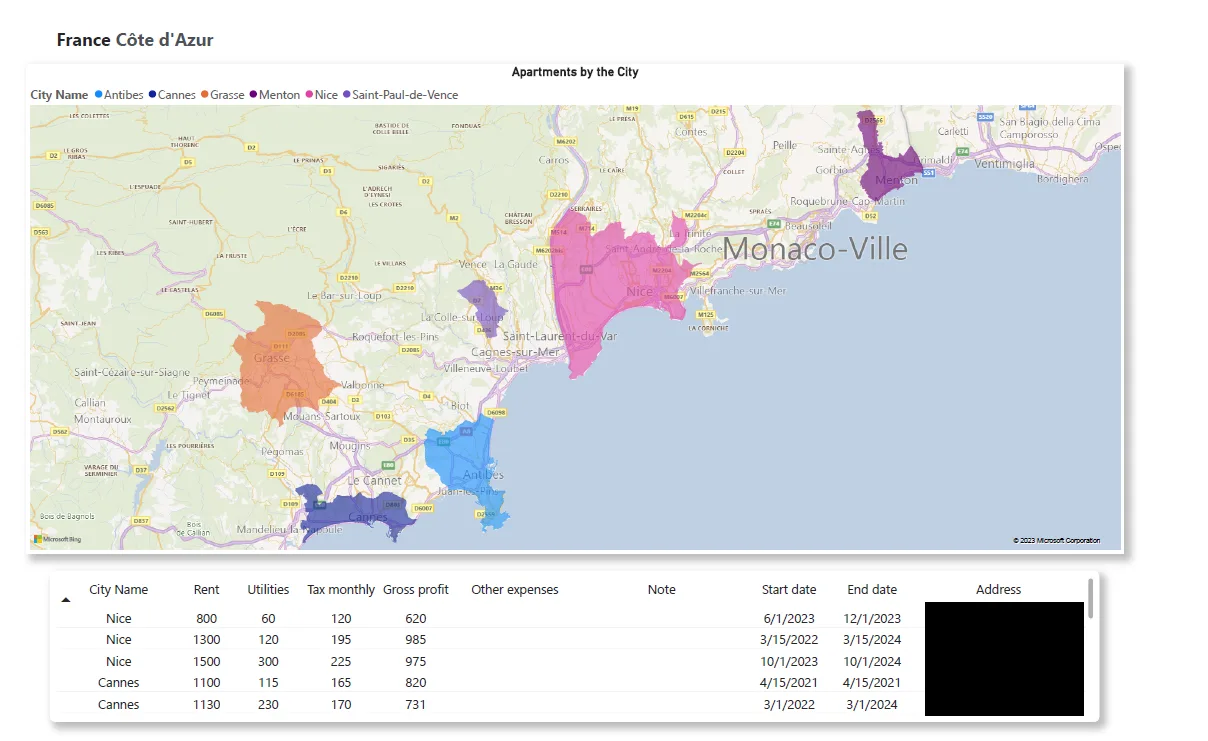
Task: Select the Cannes legend color marker
Action: (x=152, y=95)
